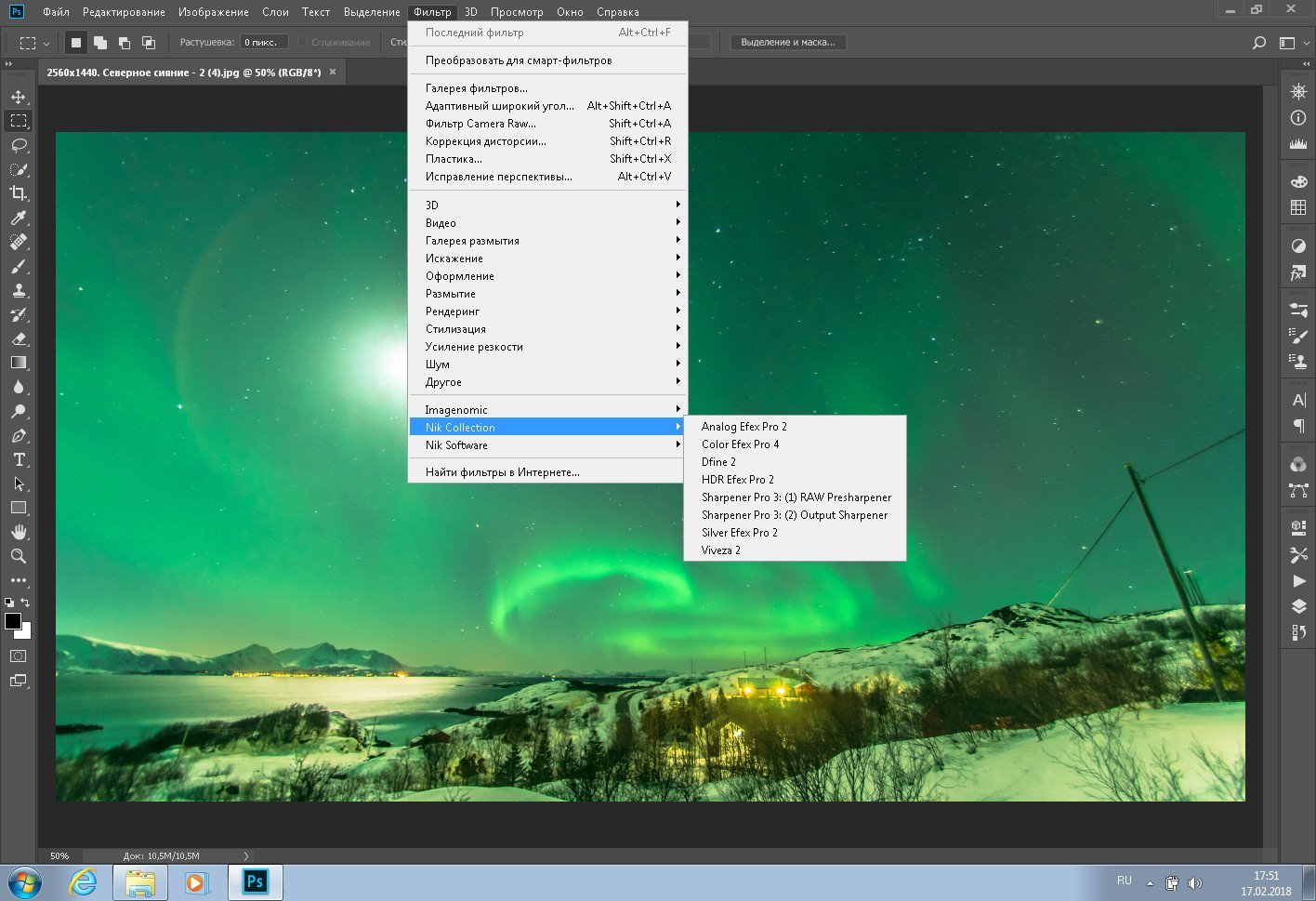Click Найти фильтры в Интернете
The width and height of the screenshot is (1316, 901).
pyautogui.click(x=547, y=472)
